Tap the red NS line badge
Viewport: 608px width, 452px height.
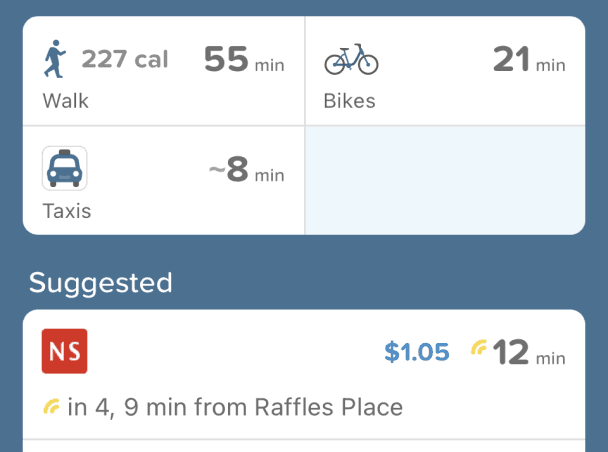[64, 351]
